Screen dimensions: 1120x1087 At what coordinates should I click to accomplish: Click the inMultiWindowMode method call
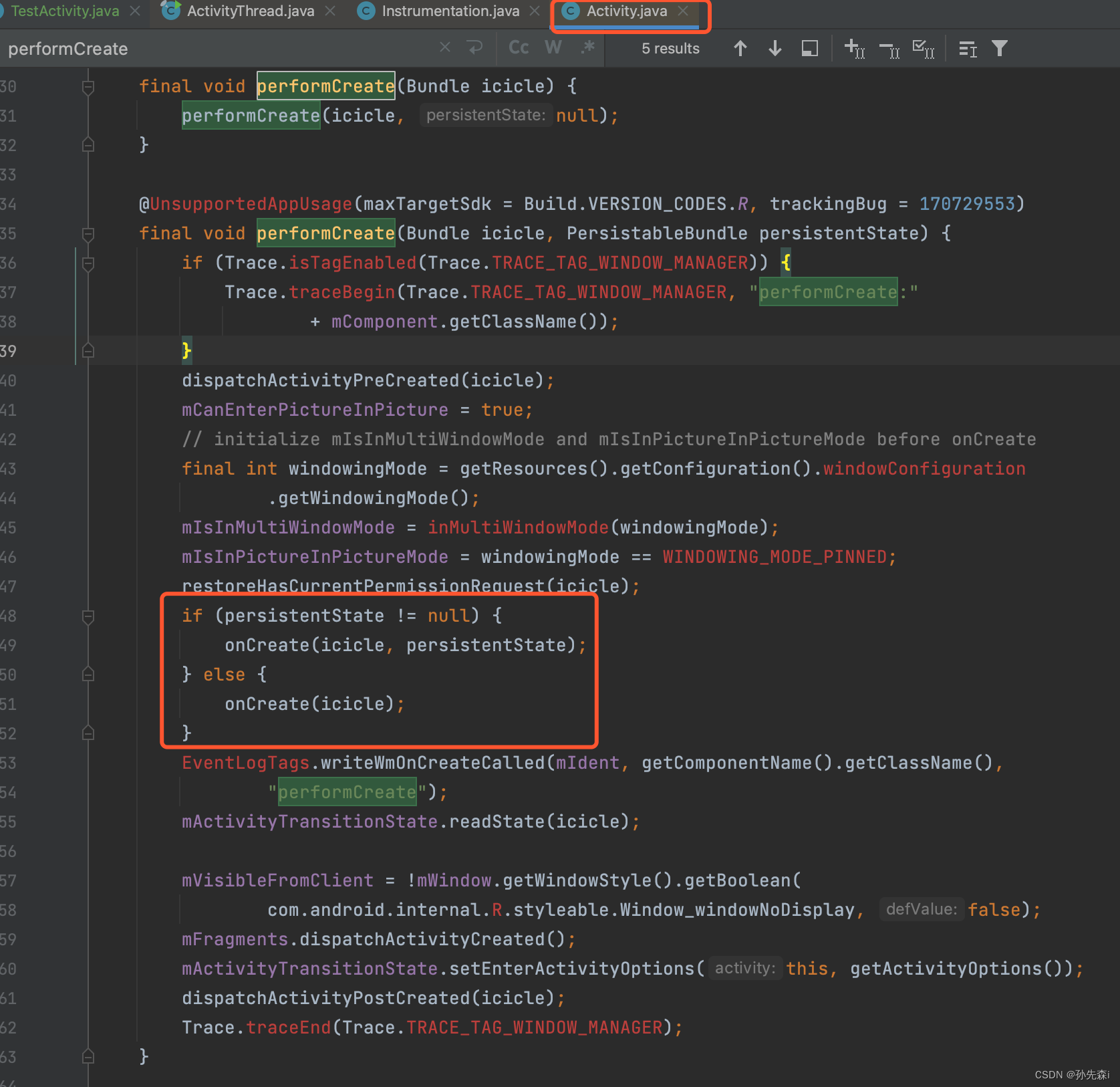coord(519,527)
